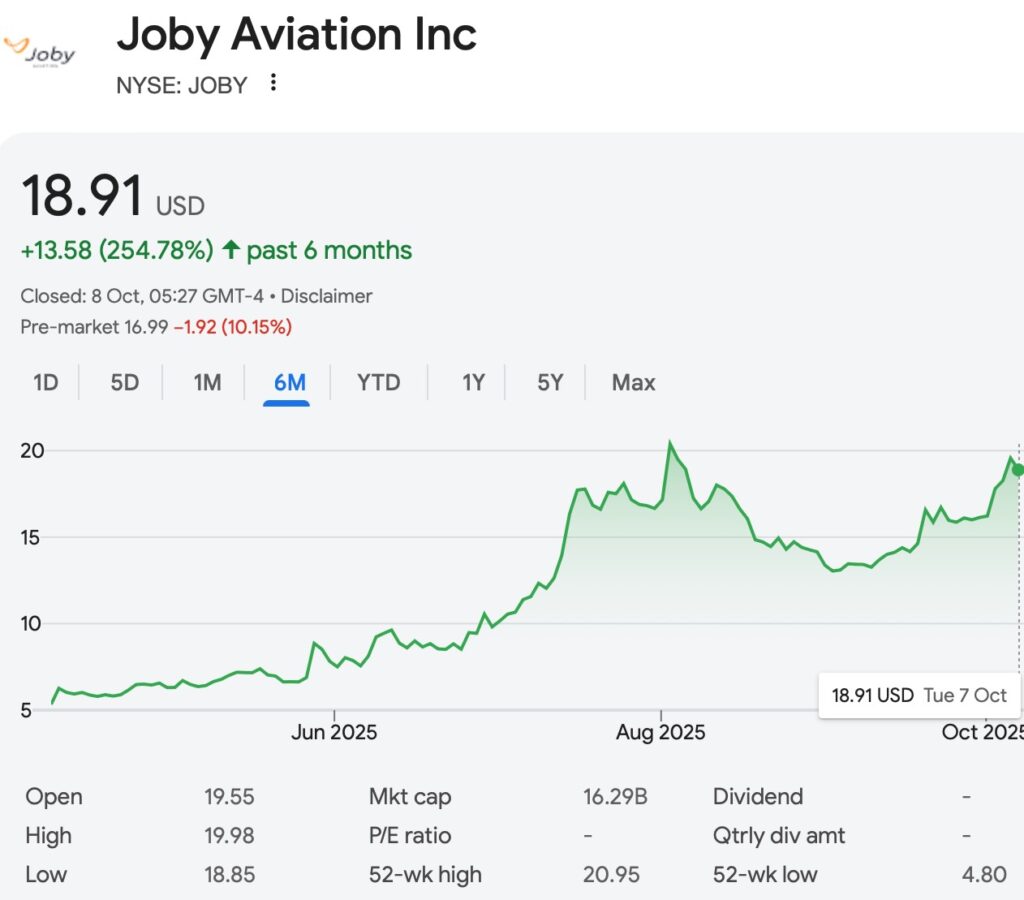This screenshot has height=900, width=1024.
Task: Click the Joby company logo
Action: coord(40,52)
